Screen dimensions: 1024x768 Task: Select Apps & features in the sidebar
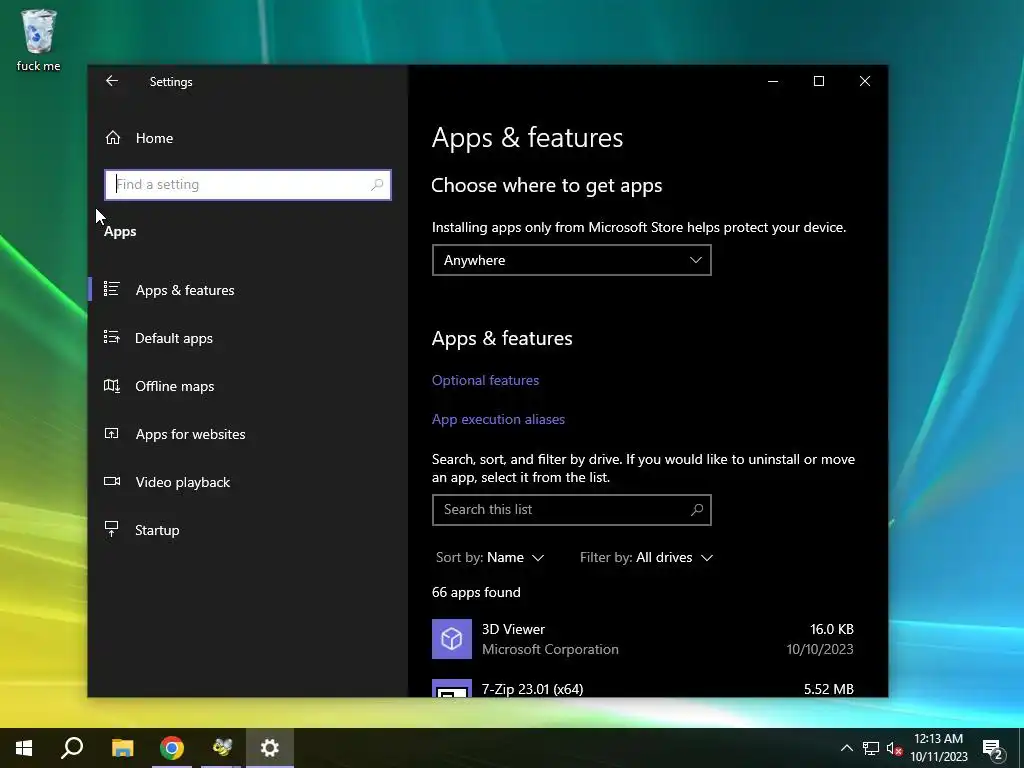[x=248, y=289]
